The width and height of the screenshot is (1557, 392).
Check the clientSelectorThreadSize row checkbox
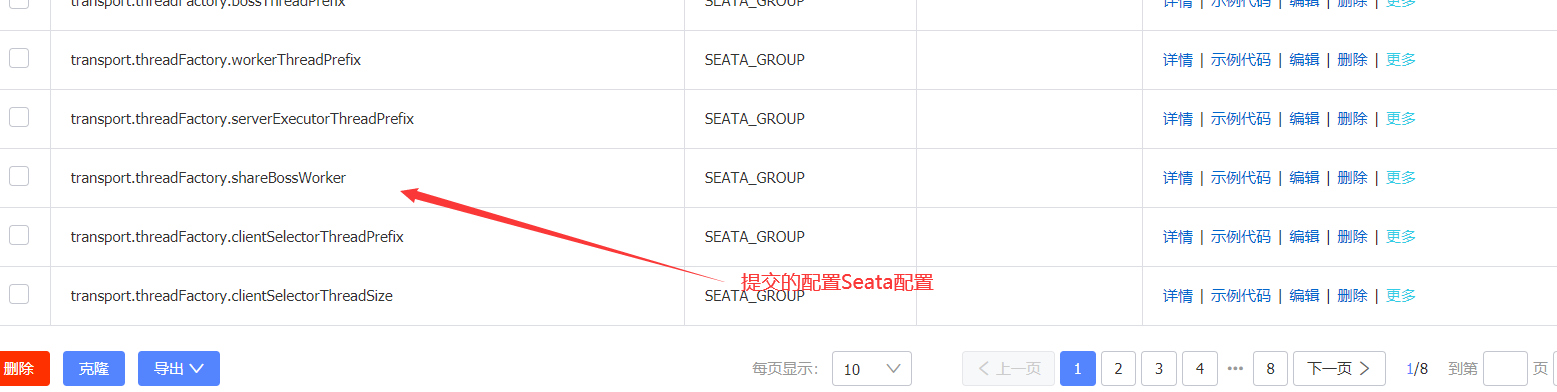19,294
